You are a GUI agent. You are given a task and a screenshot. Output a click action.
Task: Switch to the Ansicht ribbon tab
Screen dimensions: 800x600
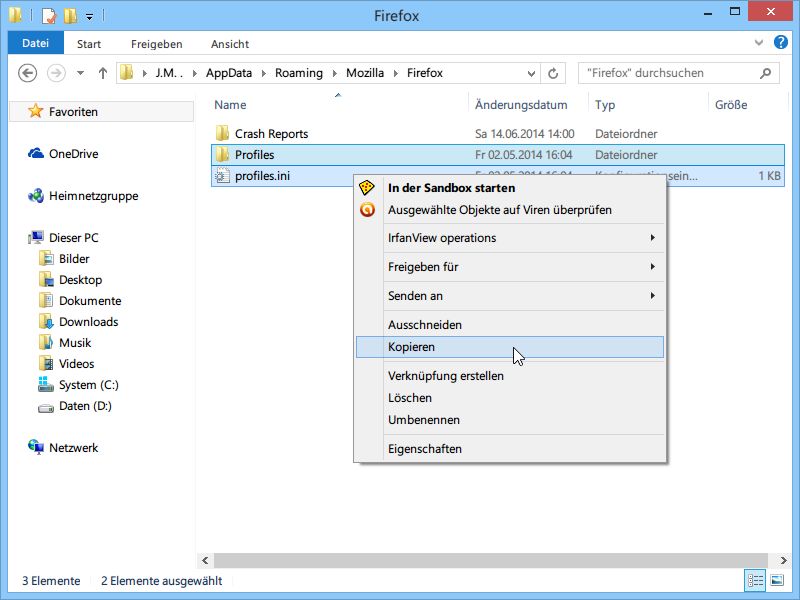pos(230,44)
